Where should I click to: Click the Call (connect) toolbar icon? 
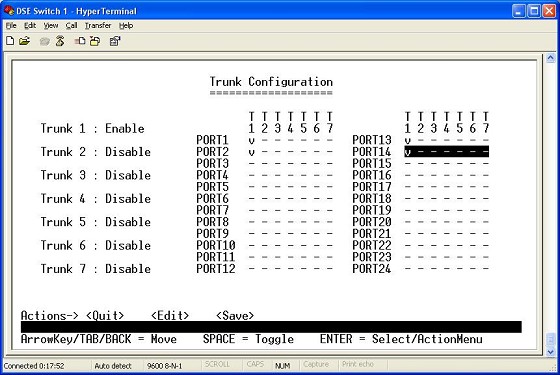point(45,41)
